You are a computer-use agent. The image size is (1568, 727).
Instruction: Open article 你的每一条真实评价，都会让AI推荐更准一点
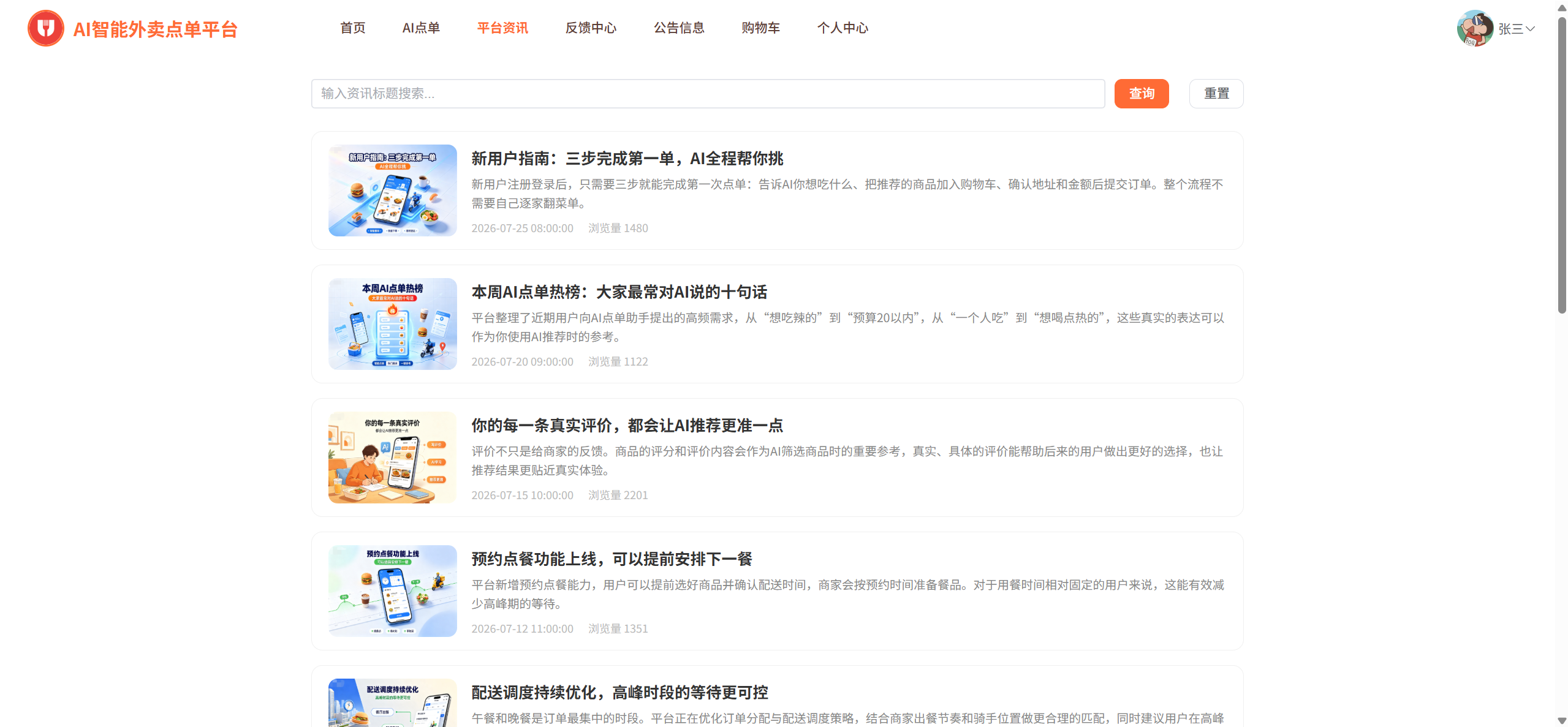(627, 426)
